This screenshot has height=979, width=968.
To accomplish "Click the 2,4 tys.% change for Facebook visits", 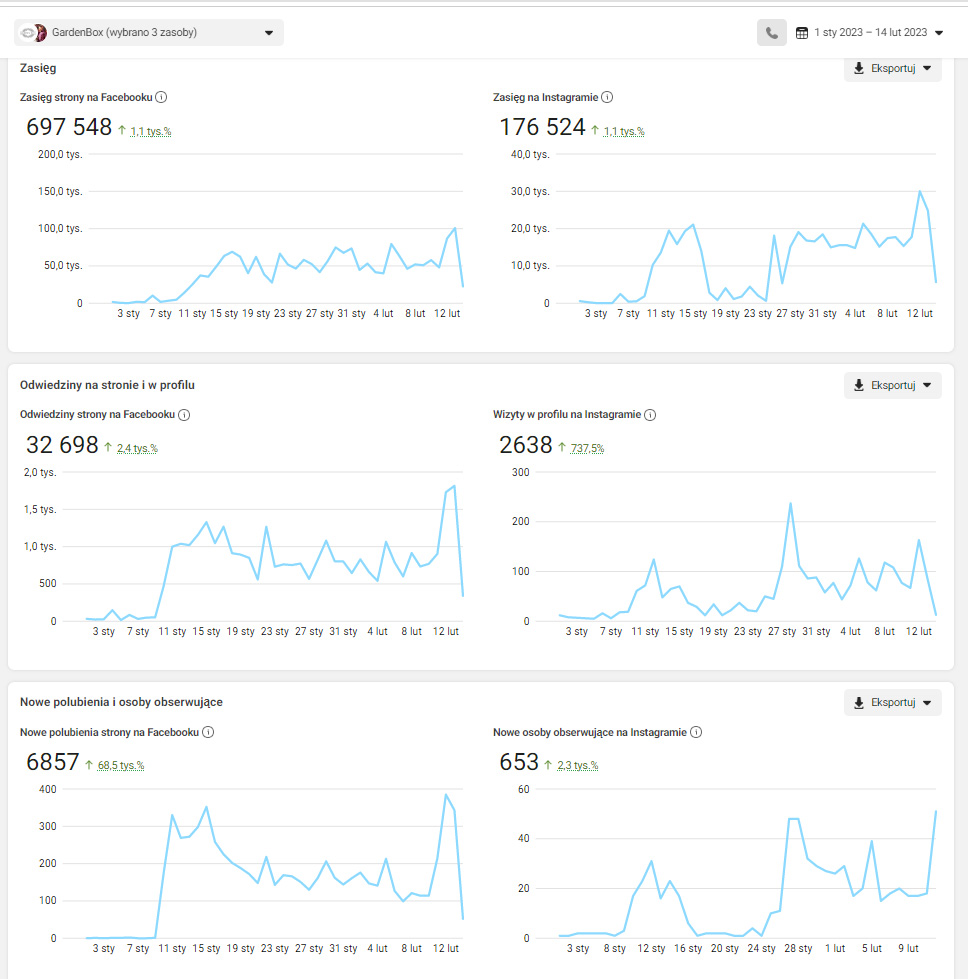I will tap(137, 448).
